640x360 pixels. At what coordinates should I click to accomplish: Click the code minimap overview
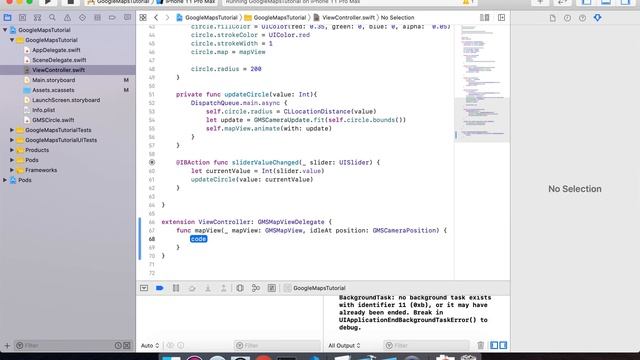[482, 83]
